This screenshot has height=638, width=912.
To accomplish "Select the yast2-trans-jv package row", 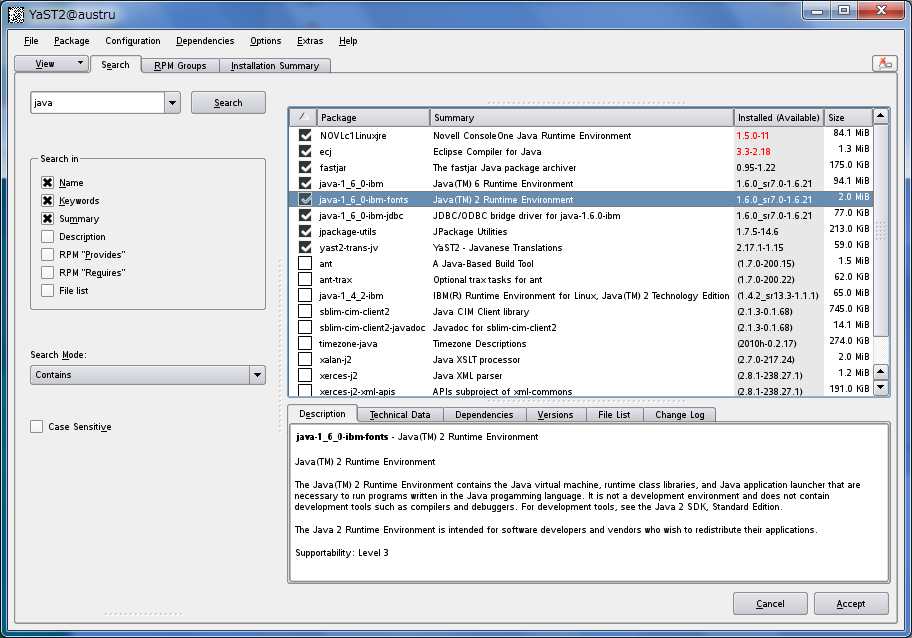I will pos(581,247).
